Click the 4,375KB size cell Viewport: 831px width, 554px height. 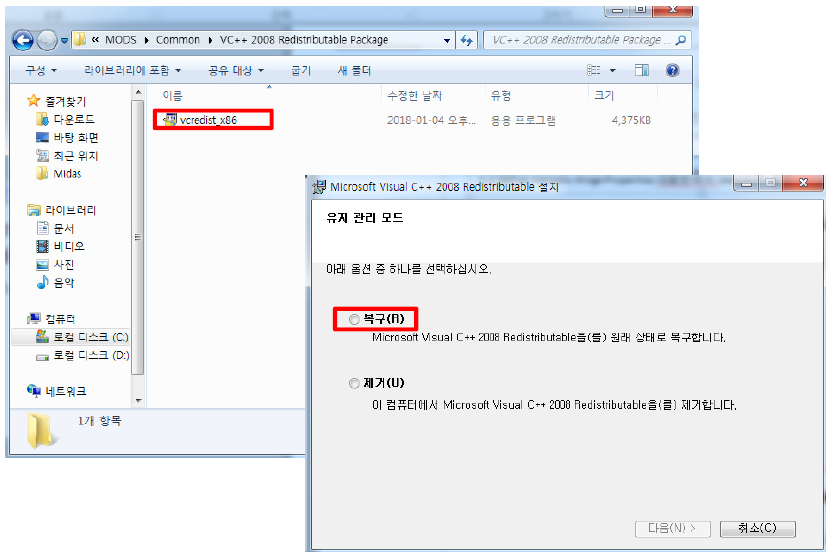631,120
